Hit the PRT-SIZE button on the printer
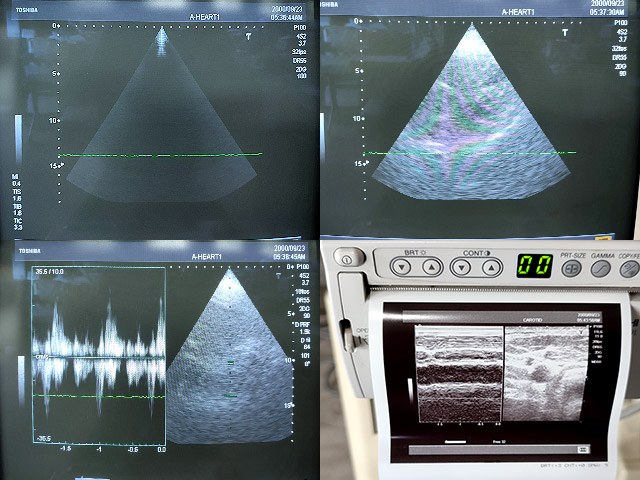Viewport: 640px width, 480px height. pos(571,269)
